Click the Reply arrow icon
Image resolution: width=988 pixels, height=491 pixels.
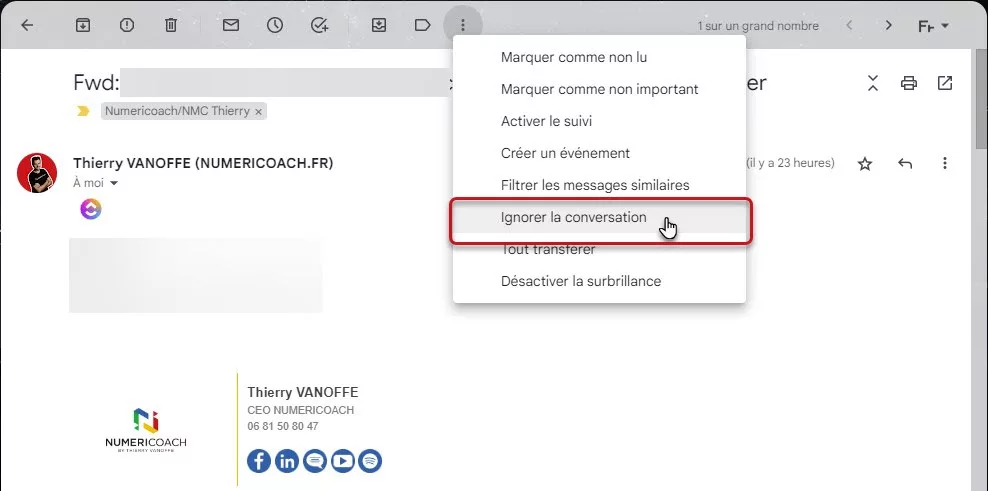tap(905, 163)
